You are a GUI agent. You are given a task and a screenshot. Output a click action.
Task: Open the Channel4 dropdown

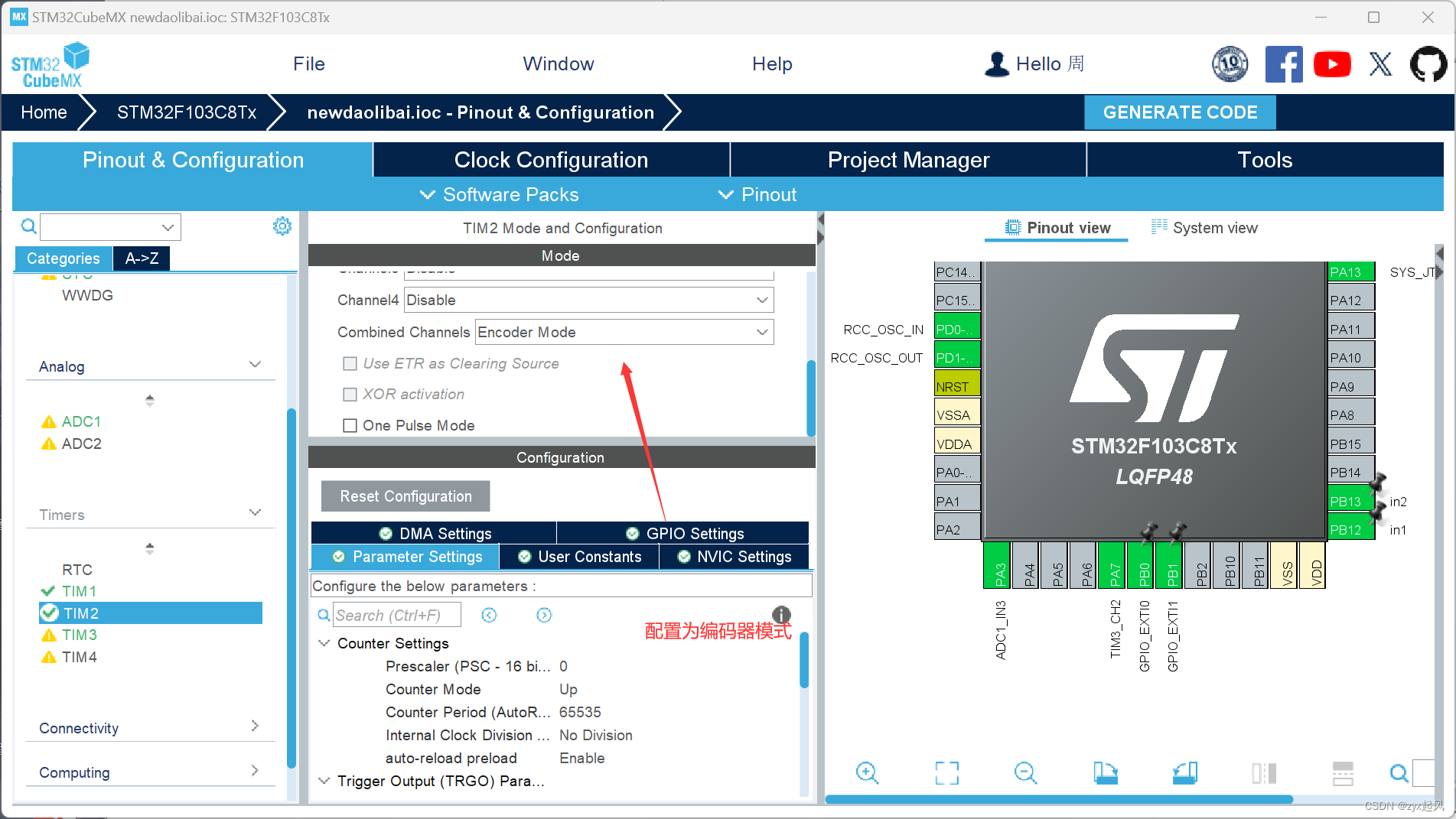coord(588,300)
